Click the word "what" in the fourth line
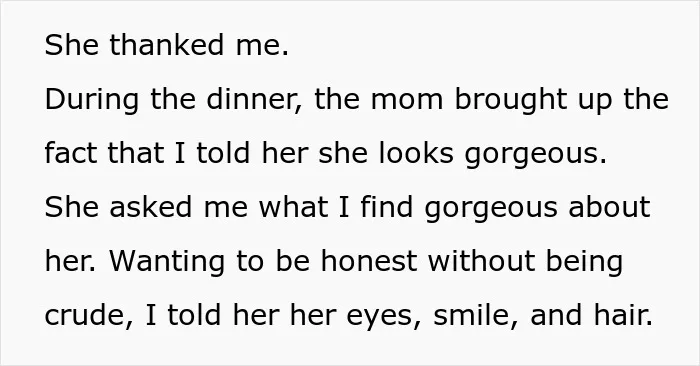The image size is (700, 366). (x=293, y=207)
